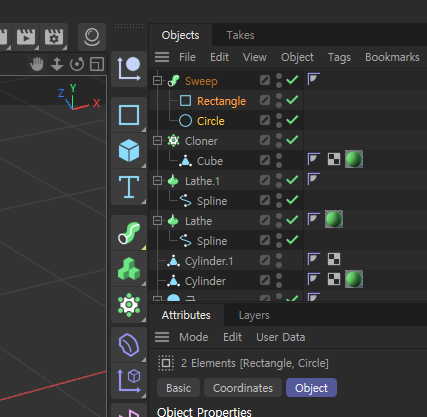Select the green material tag on Lathe
Screen dimensions: 427x417
[x=334, y=219]
